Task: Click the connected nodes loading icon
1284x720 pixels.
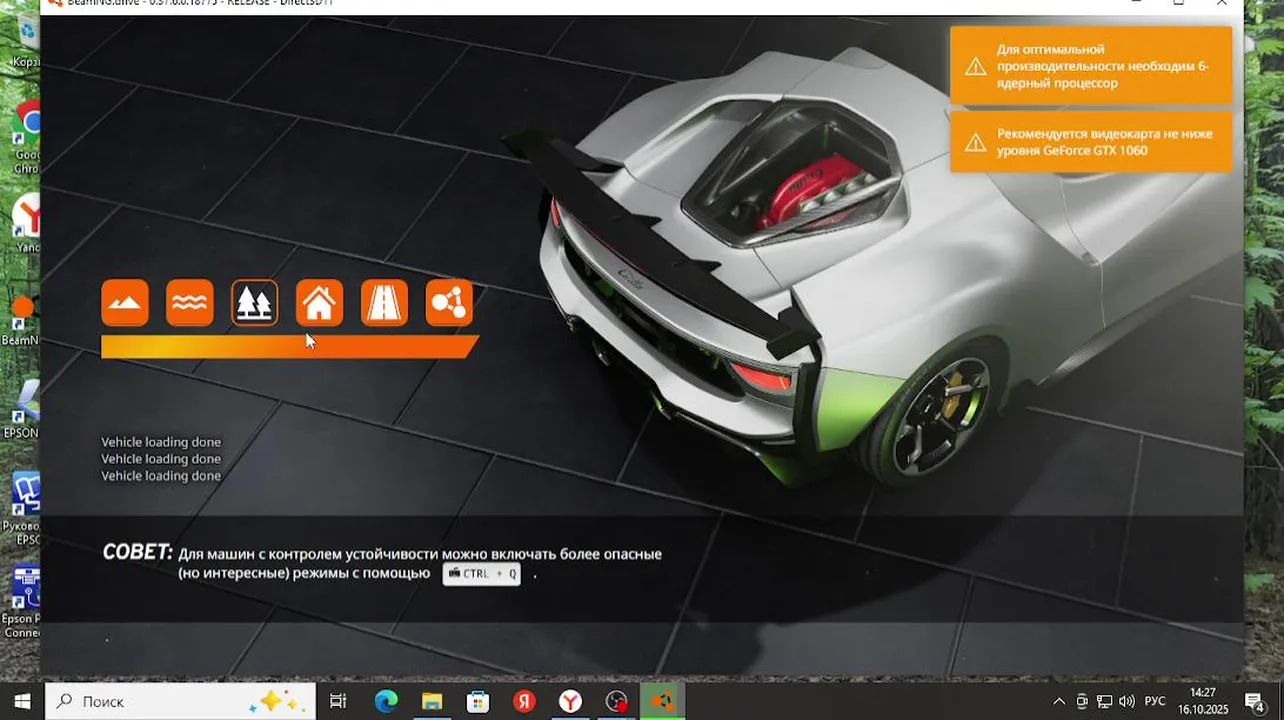Action: (x=450, y=303)
